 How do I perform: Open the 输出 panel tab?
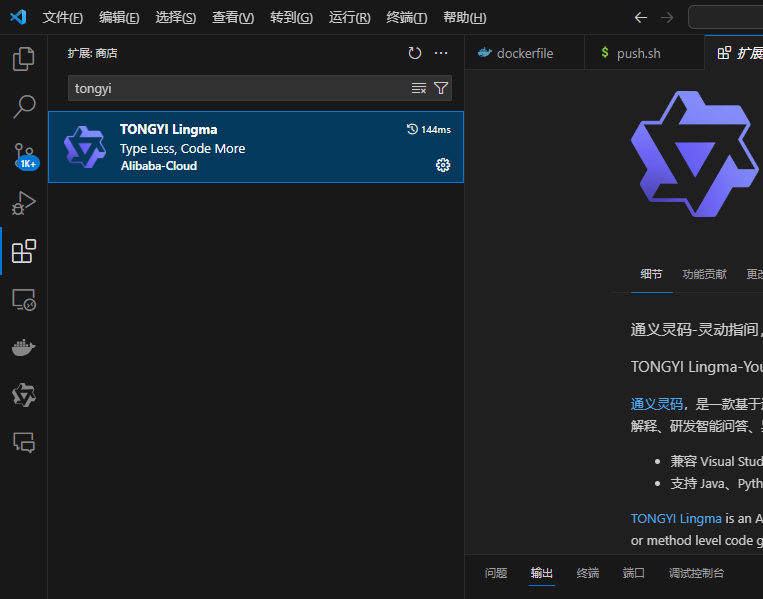[x=542, y=573]
